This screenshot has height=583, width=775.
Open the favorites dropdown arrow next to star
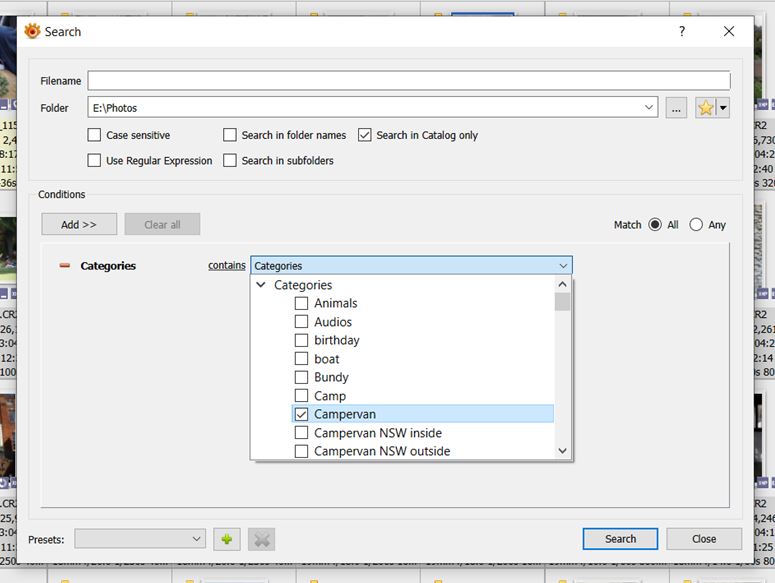723,108
